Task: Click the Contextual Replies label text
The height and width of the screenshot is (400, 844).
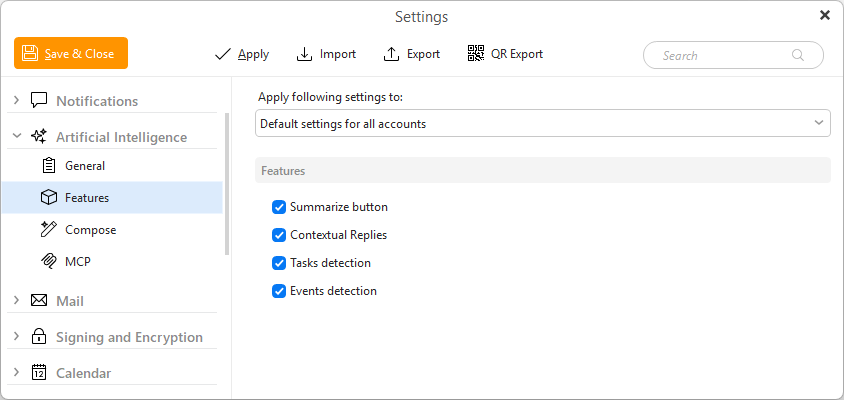Action: (339, 235)
